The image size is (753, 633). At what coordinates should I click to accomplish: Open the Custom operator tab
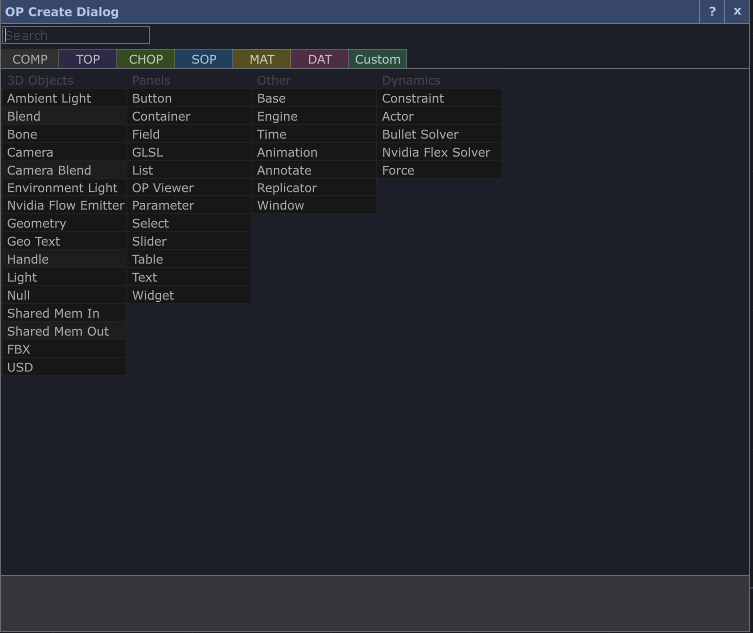378,59
